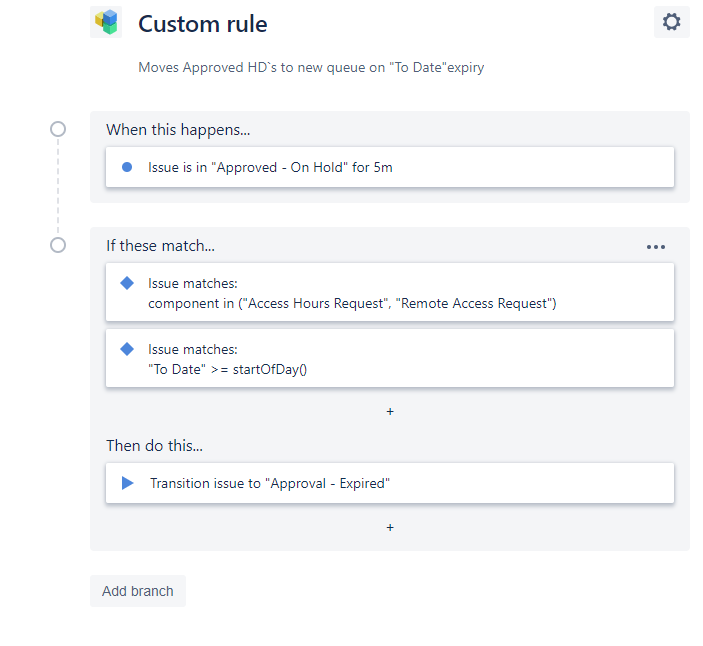Click the blue circle trigger icon
Screen dimensions: 703x646
pyautogui.click(x=127, y=167)
